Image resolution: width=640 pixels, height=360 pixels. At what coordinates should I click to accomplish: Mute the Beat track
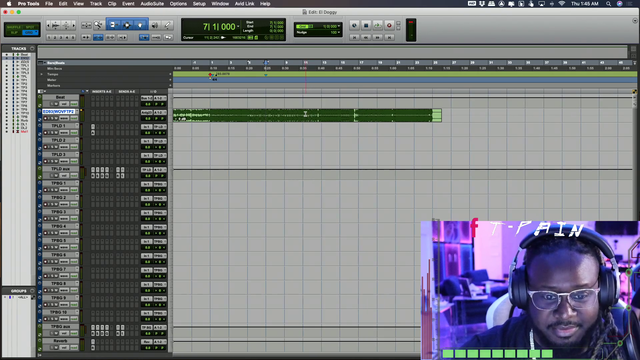[x=56, y=104]
